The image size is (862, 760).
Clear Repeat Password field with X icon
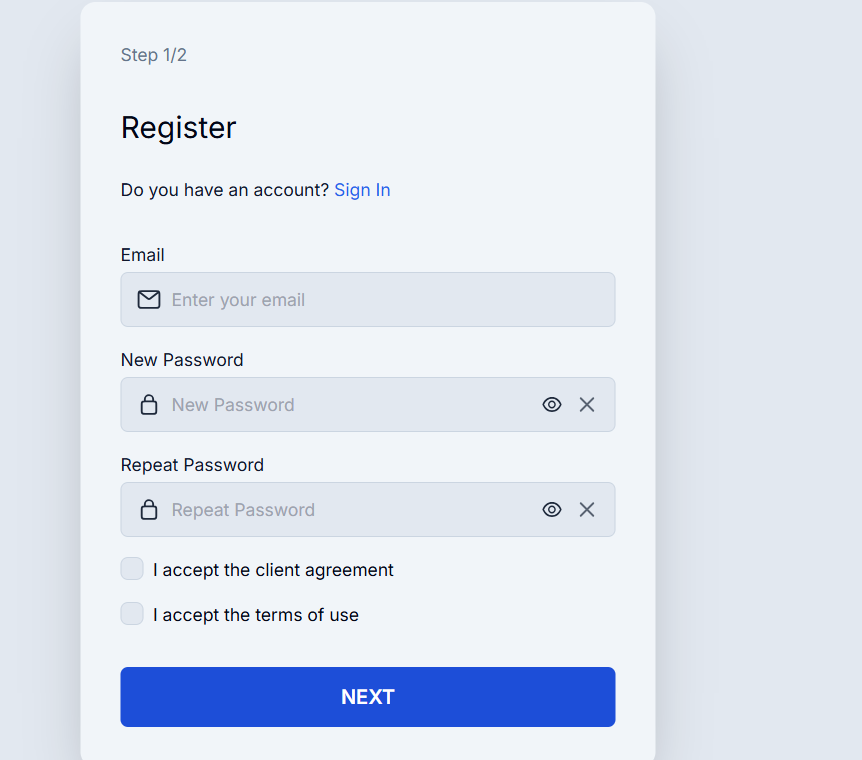click(x=587, y=510)
